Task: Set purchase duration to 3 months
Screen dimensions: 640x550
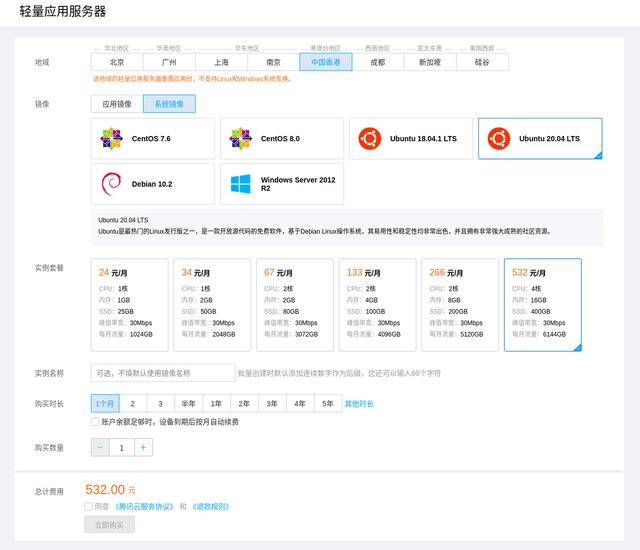Action: 160,404
